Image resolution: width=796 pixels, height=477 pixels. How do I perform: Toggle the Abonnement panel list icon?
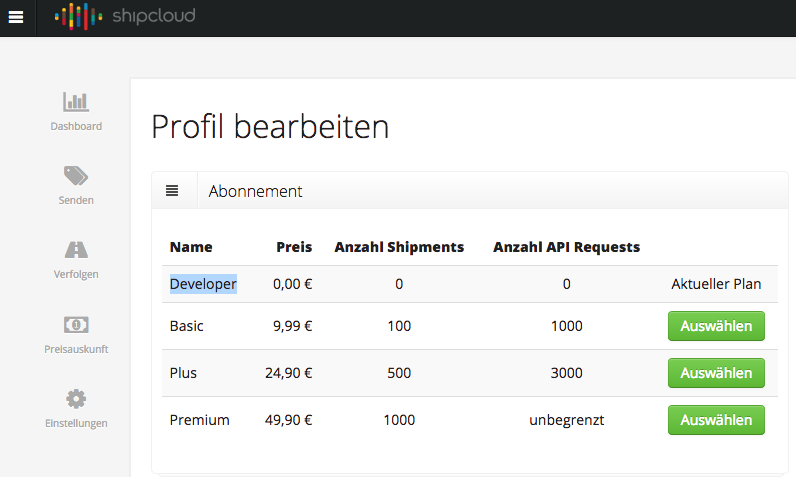click(172, 190)
